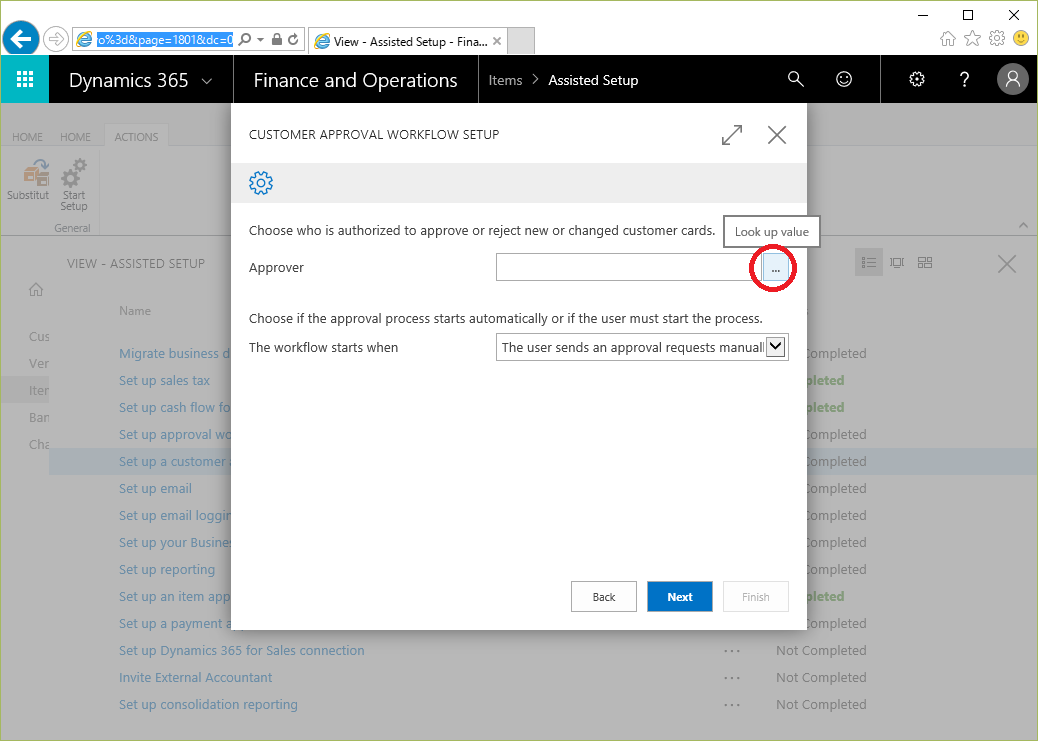Open the second HOME ribbon tab

click(x=75, y=136)
